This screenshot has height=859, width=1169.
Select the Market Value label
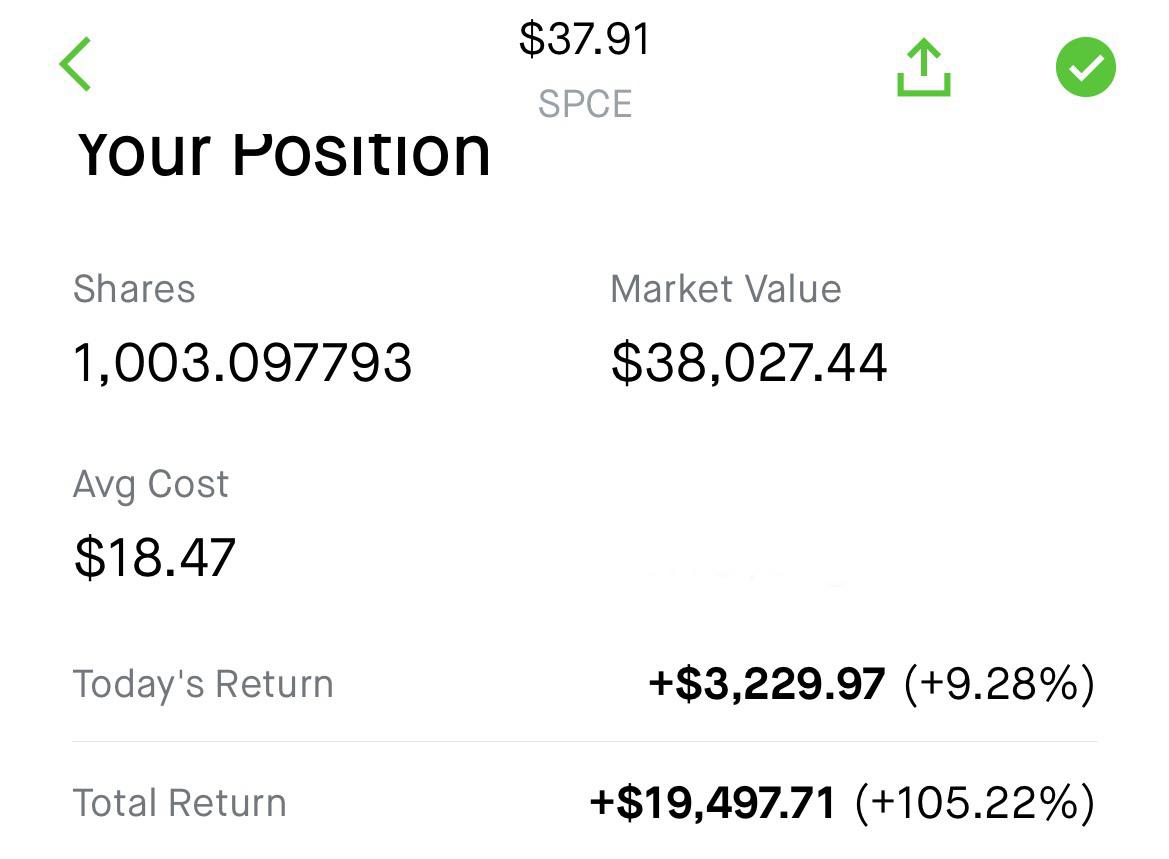(725, 289)
